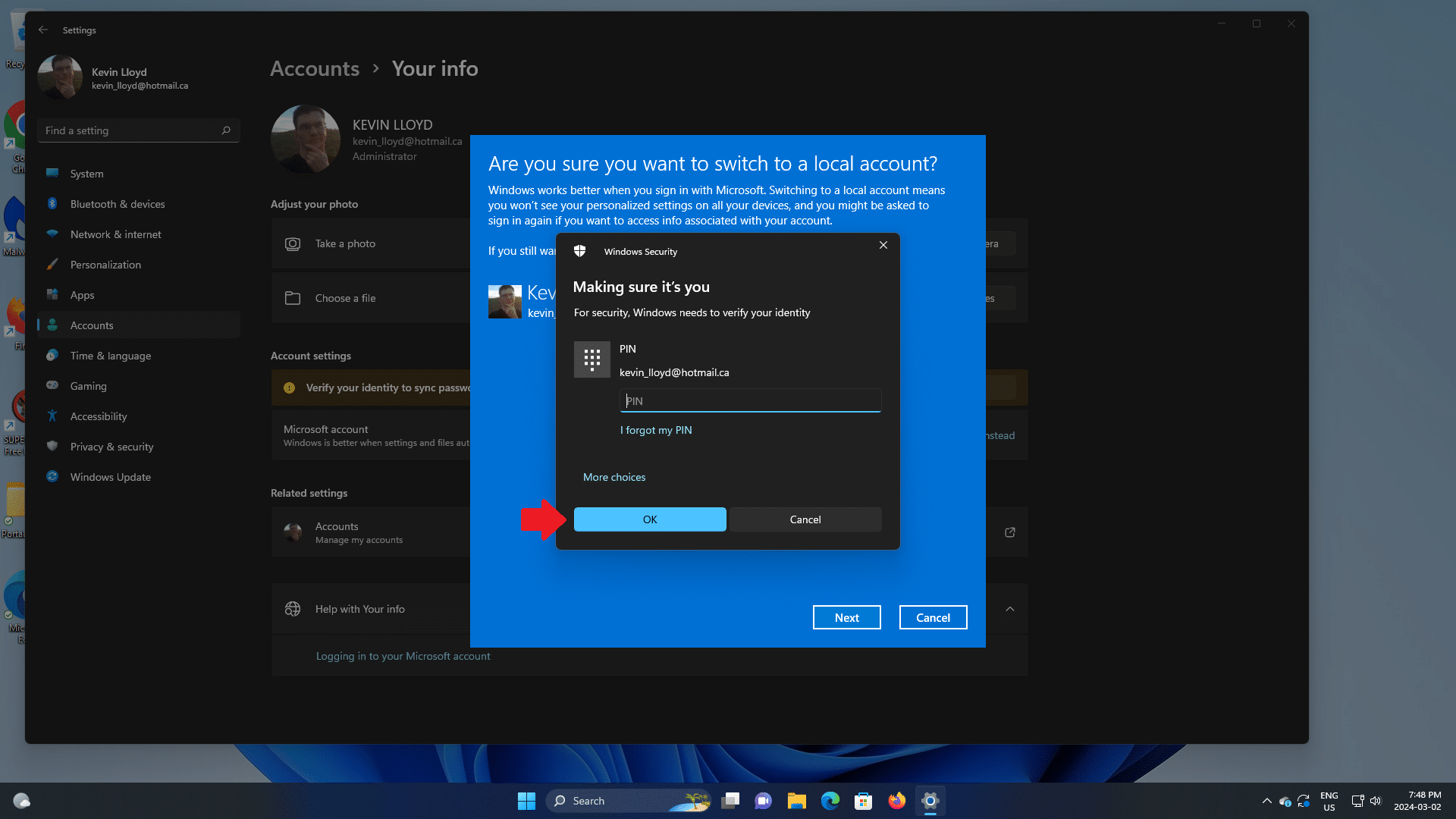1456x819 pixels.
Task: Close the Windows Security dialog
Action: point(883,245)
